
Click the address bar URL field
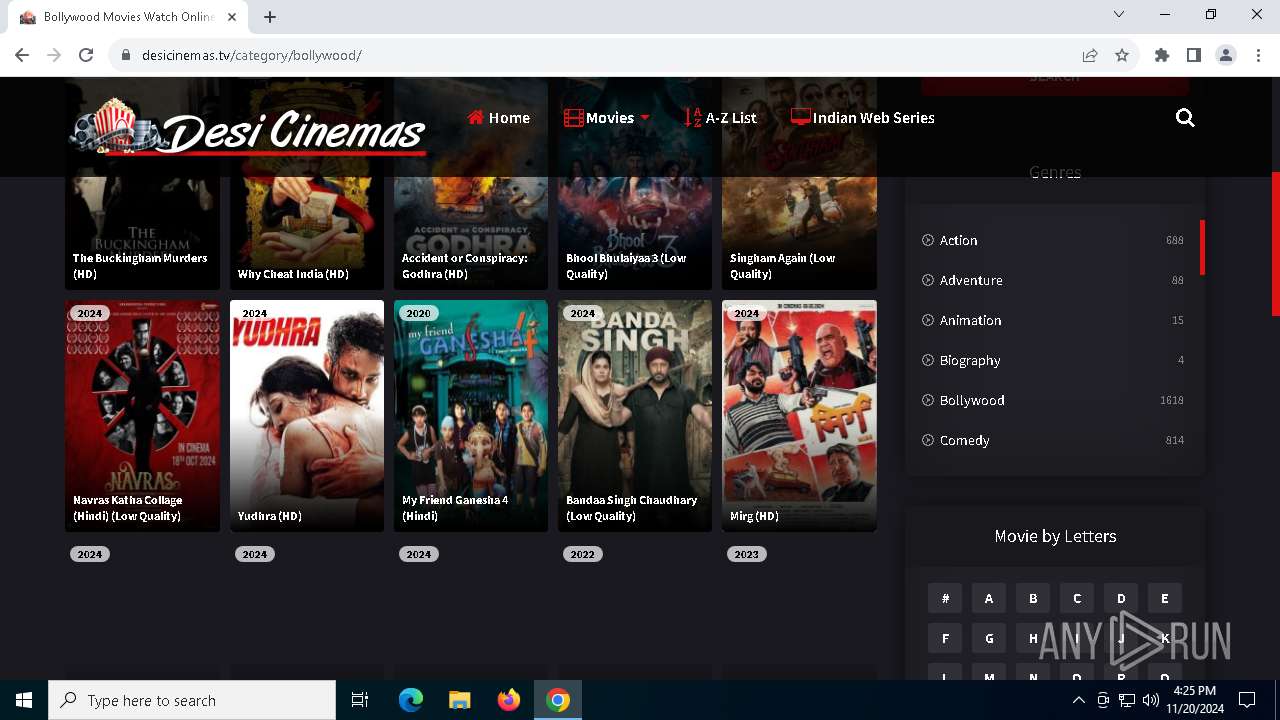(590, 55)
